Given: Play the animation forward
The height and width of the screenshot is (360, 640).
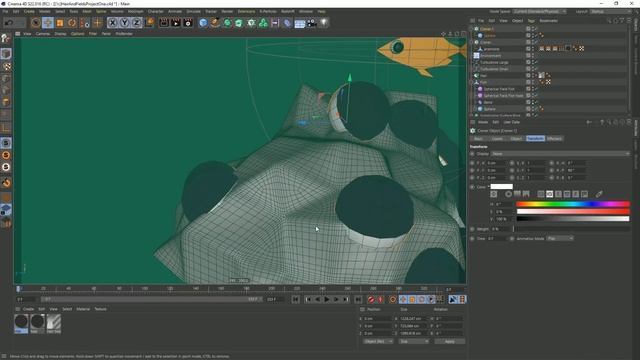Looking at the screenshot, I should (327, 299).
